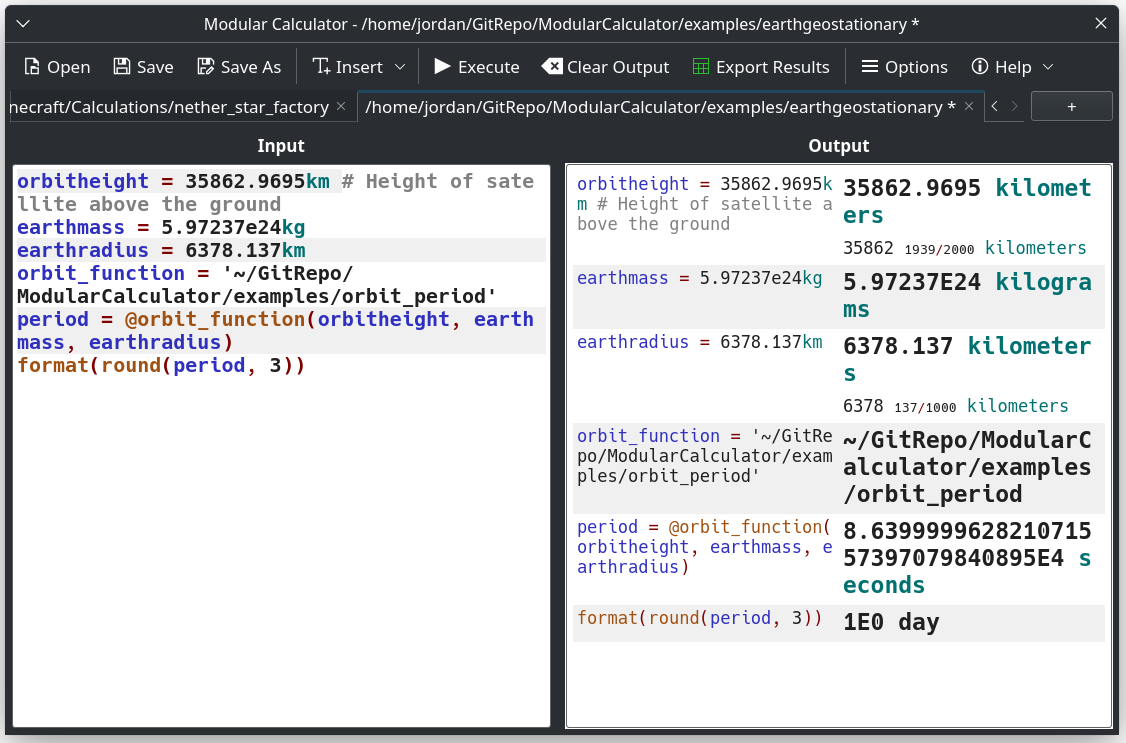Add a new tab with the plus button
Image resolution: width=1126 pixels, height=743 pixels.
[x=1071, y=106]
